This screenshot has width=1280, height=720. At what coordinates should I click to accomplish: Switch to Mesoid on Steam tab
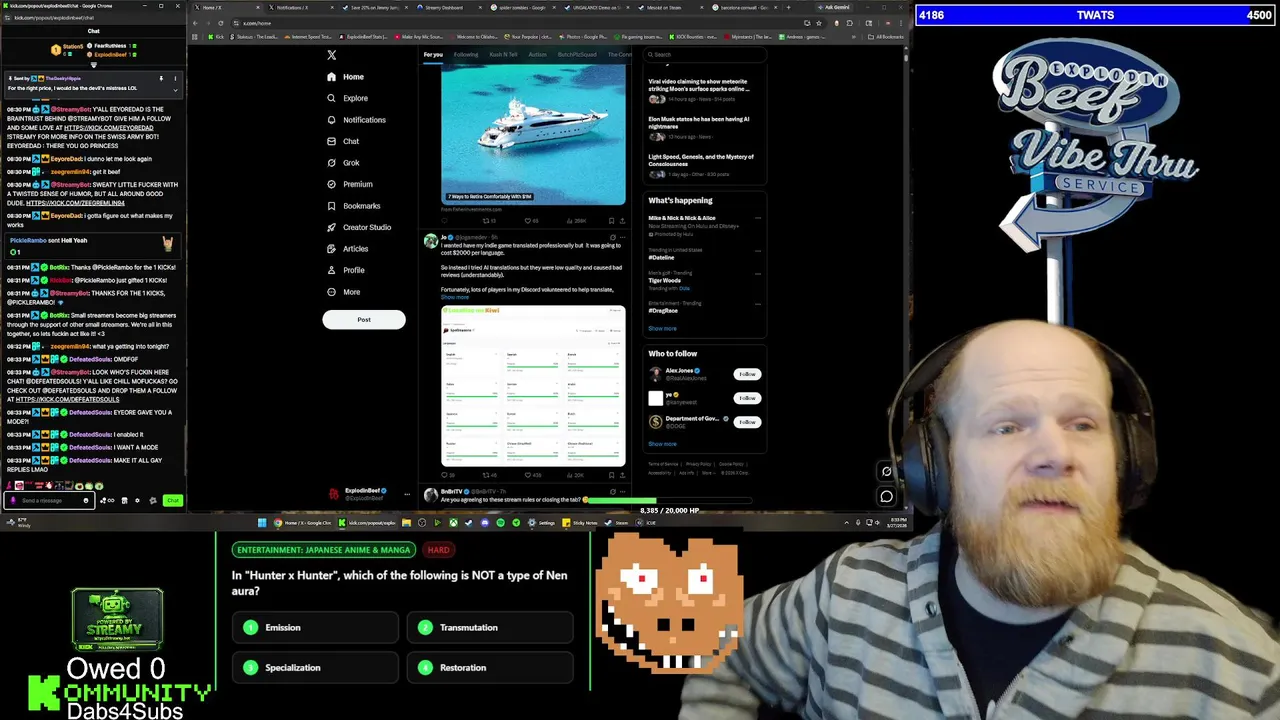coord(669,7)
